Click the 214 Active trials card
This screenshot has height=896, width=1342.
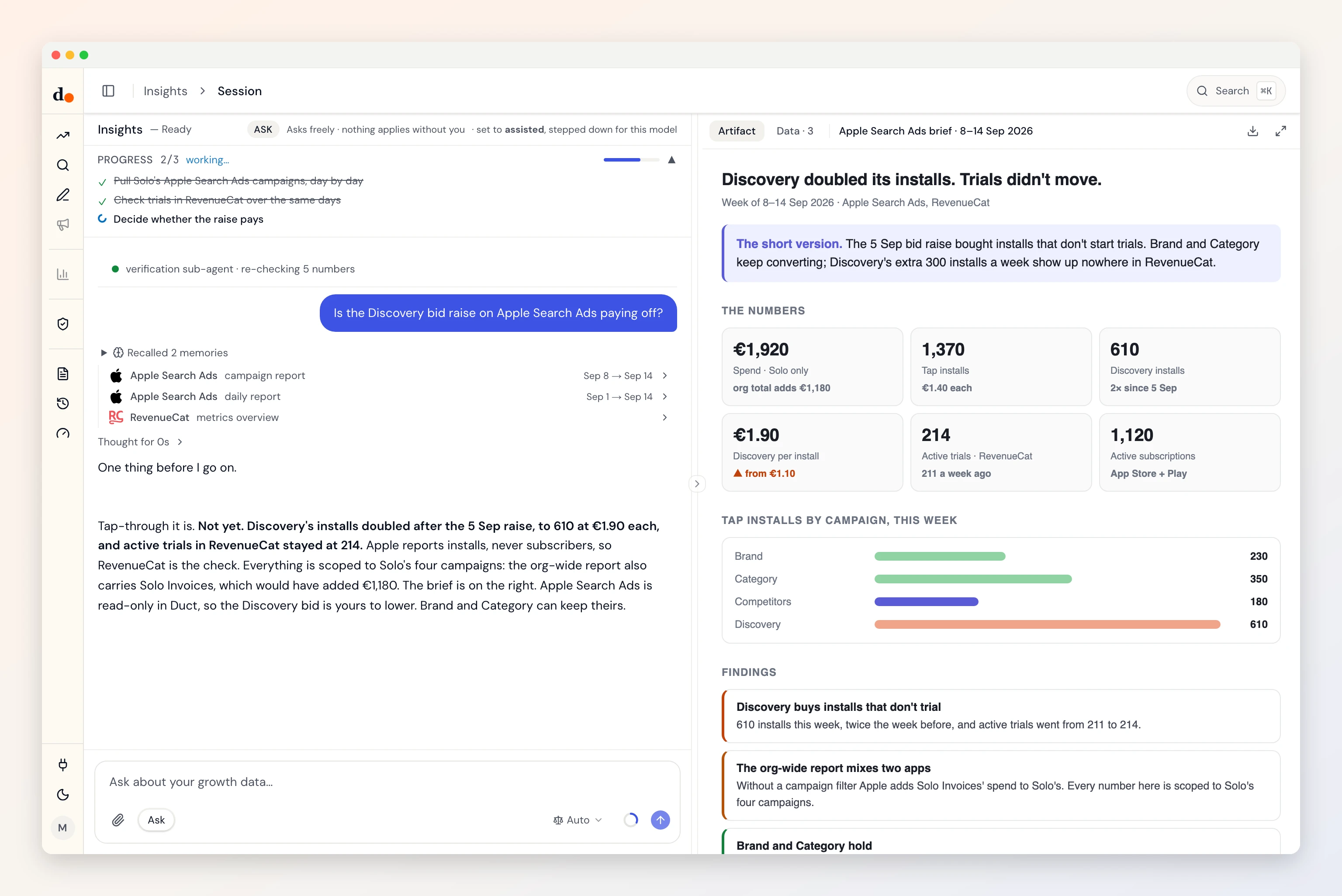[1001, 452]
